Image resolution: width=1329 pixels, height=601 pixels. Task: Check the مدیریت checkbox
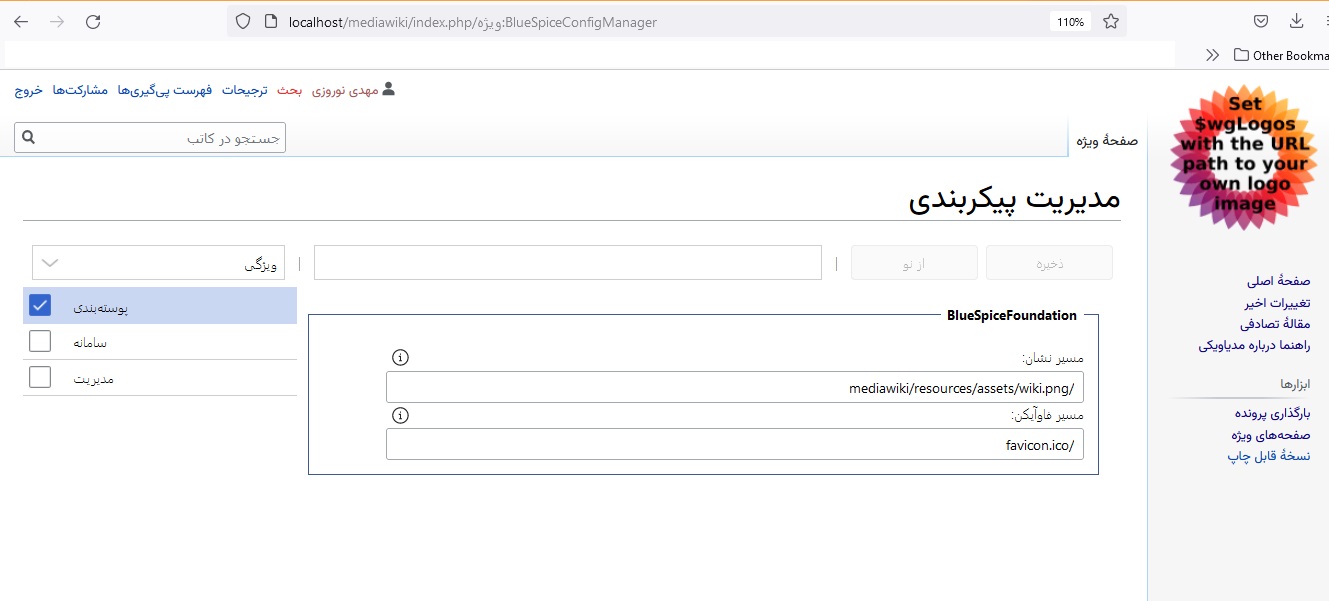(x=40, y=378)
